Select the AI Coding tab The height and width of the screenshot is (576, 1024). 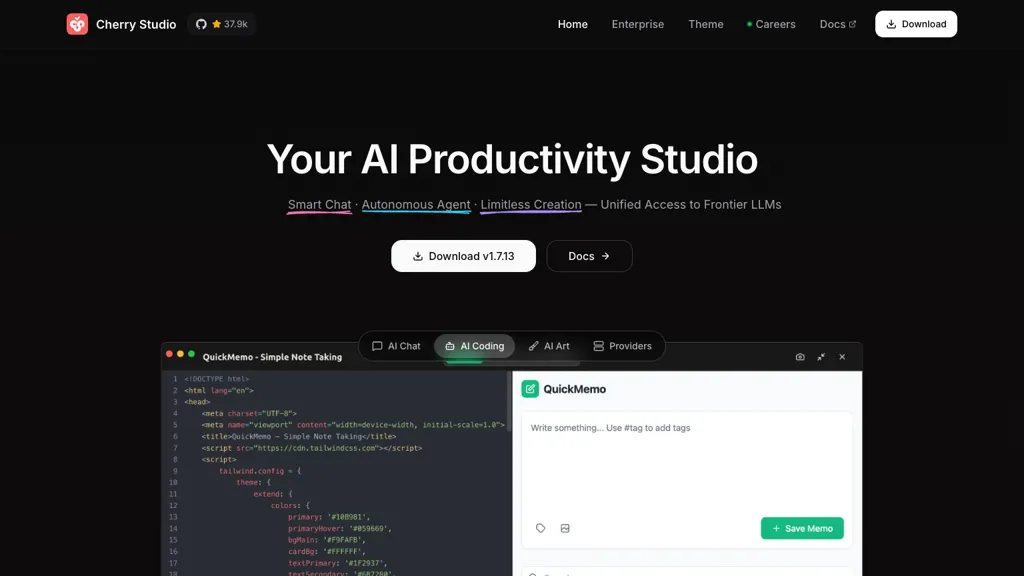(x=475, y=346)
